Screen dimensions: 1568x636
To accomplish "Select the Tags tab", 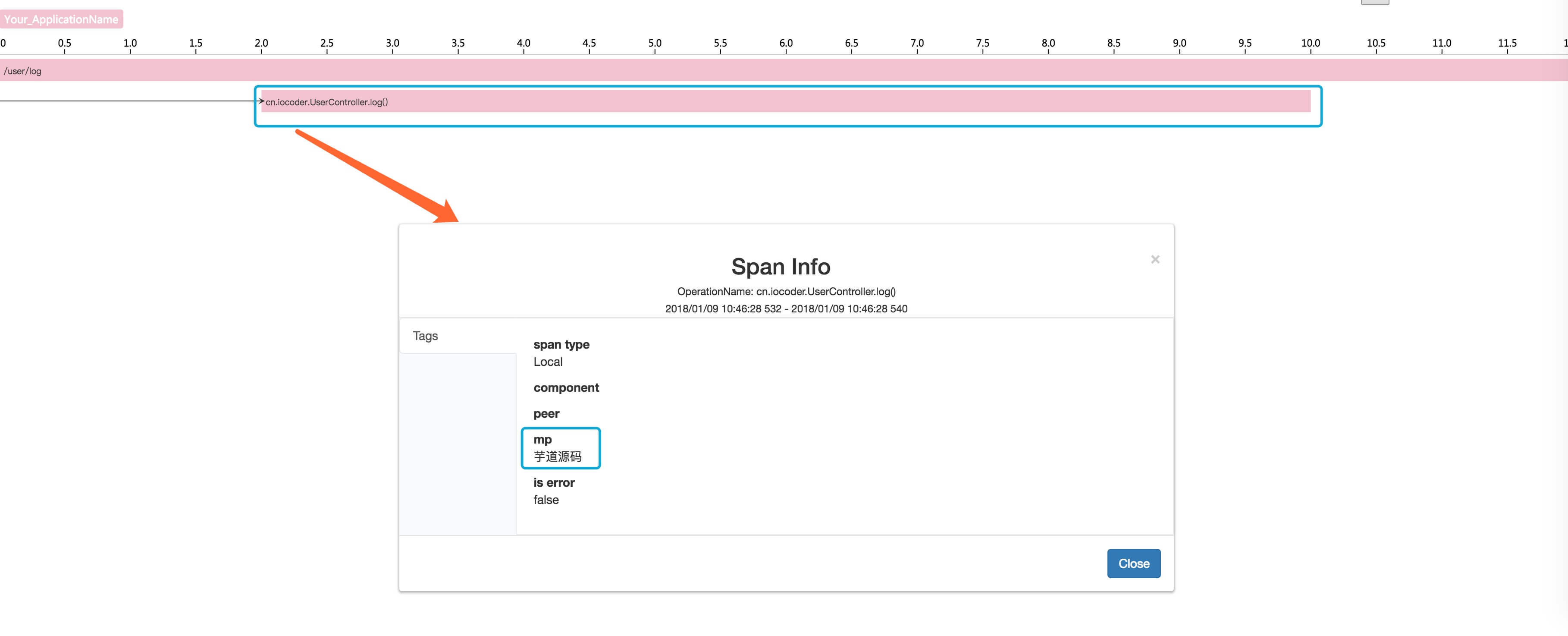I will (x=425, y=336).
